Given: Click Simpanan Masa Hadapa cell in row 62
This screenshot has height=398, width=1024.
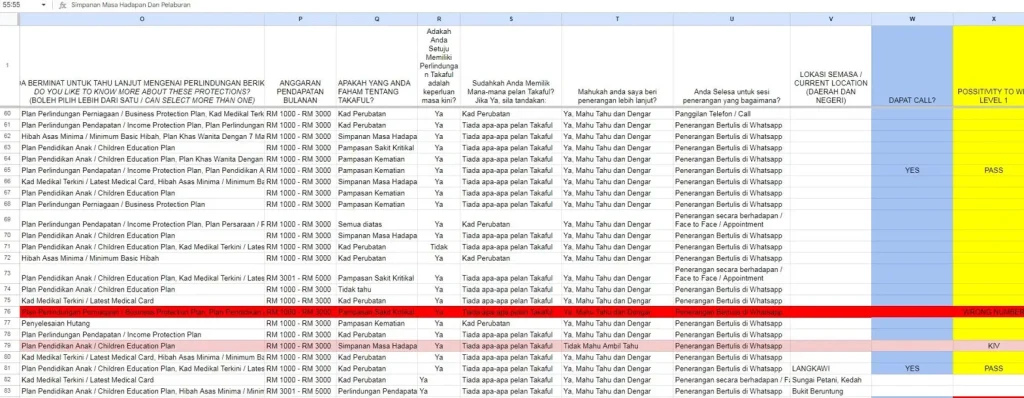Looking at the screenshot, I should point(376,137).
